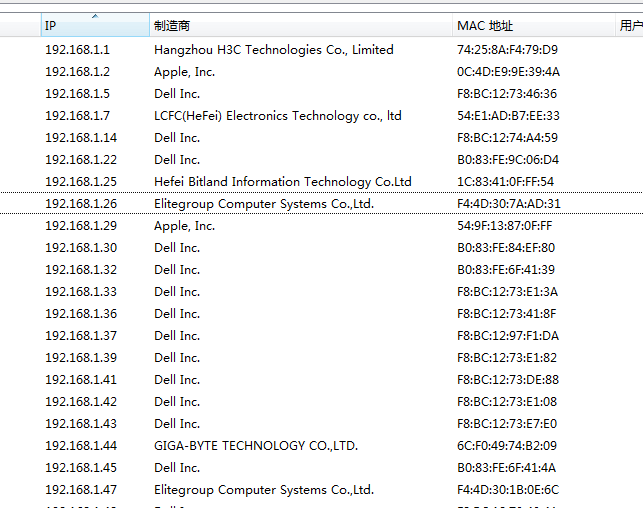This screenshot has width=643, height=508.
Task: Select the Hefei Bitland Information Technology entry
Action: pyautogui.click(x=282, y=182)
